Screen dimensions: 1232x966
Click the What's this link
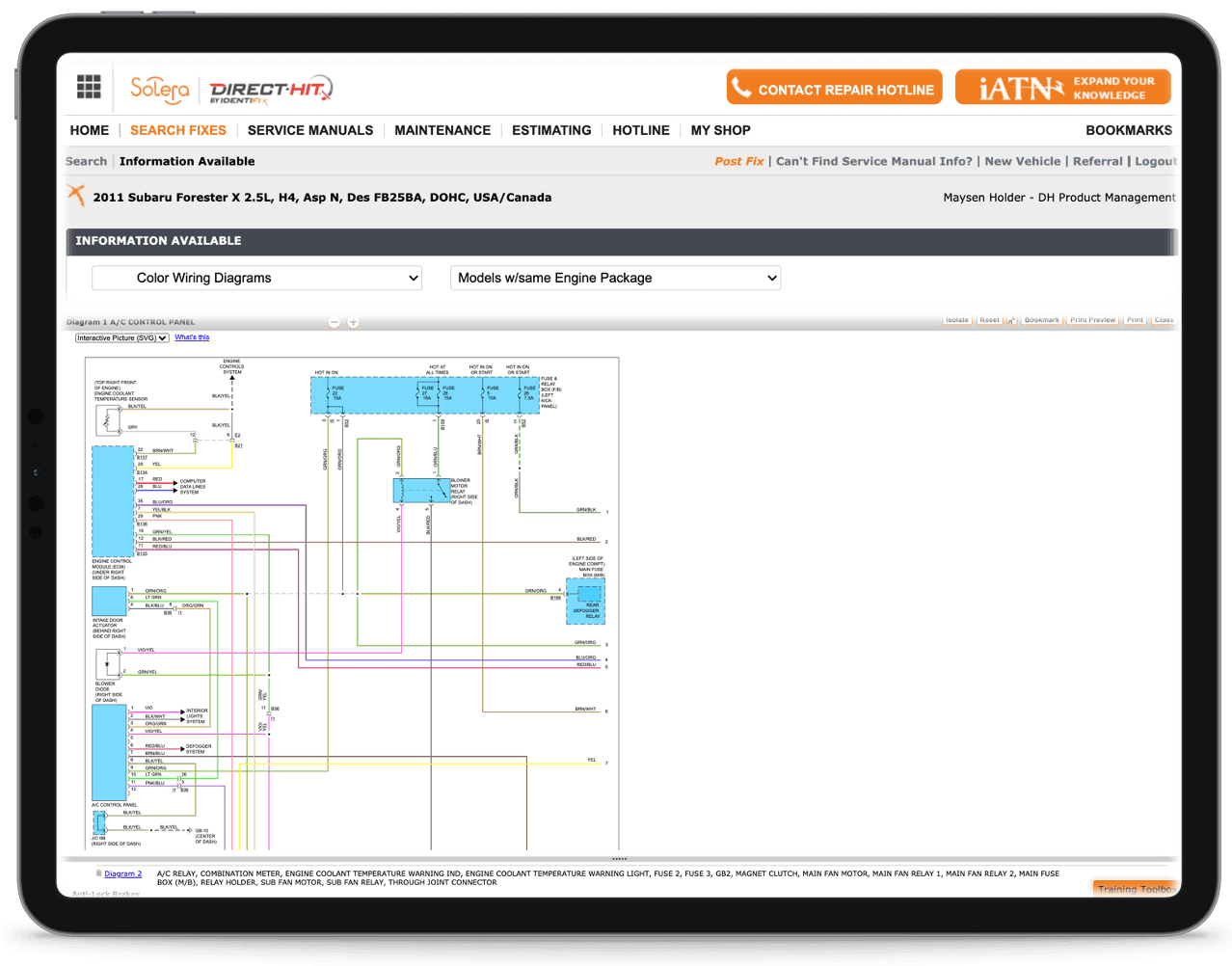pyautogui.click(x=192, y=337)
